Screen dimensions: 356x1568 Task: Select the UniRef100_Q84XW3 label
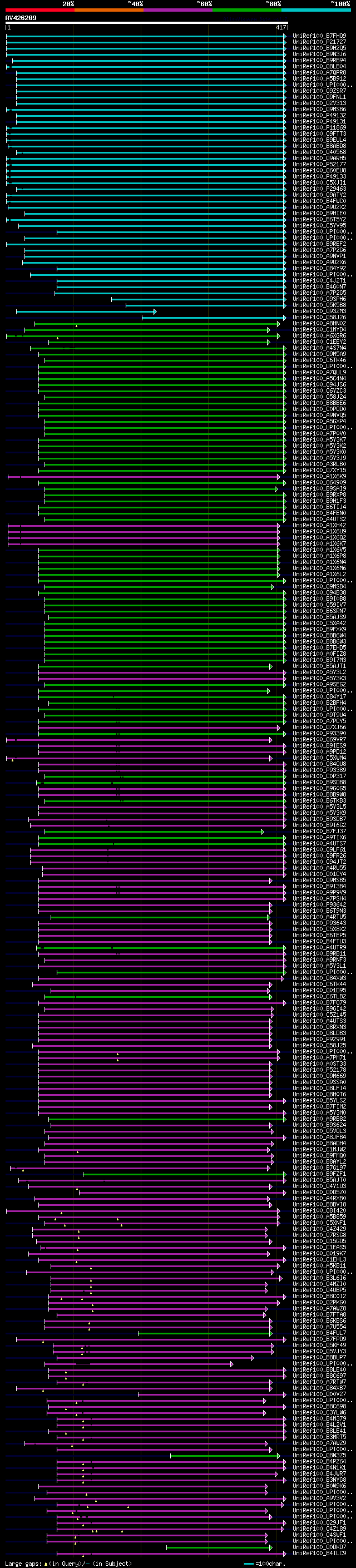[x=319, y=978]
